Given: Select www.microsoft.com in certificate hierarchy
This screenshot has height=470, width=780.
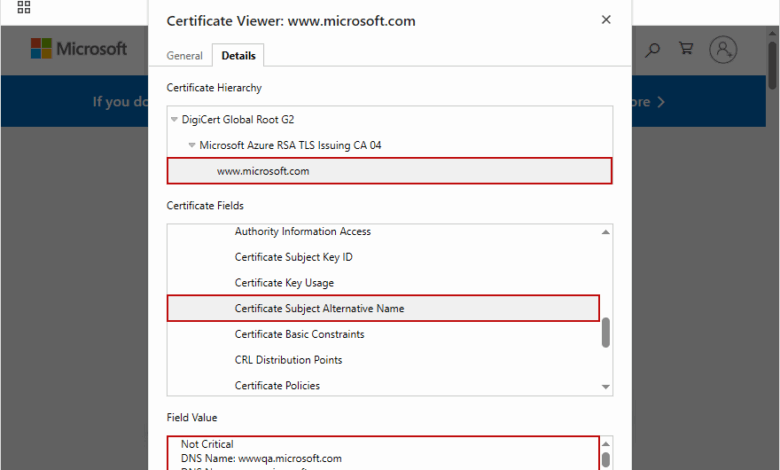Looking at the screenshot, I should (x=390, y=171).
